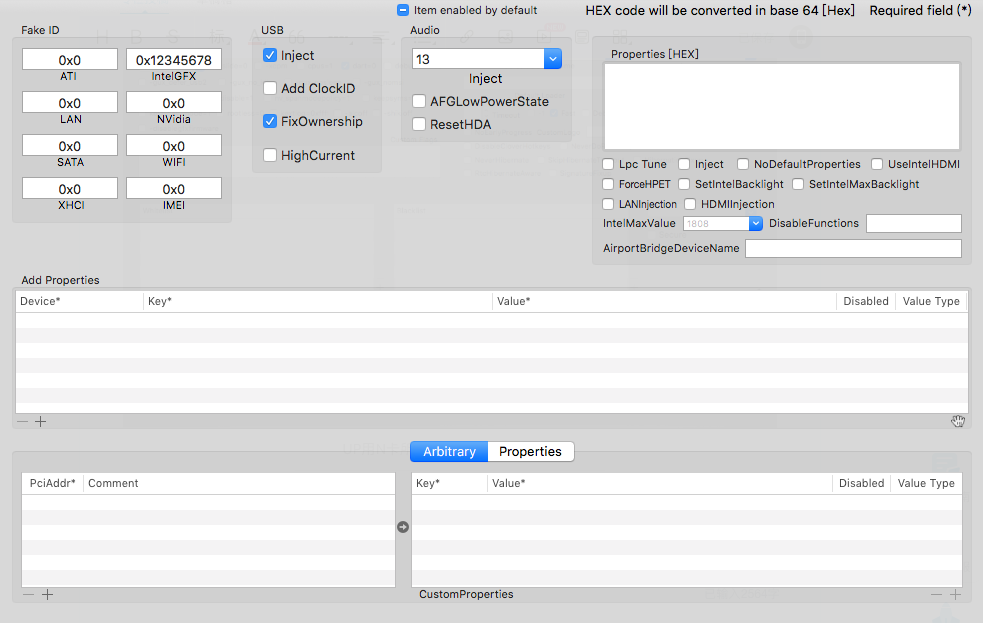Toggle the USB Inject checkbox
983x623 pixels.
[x=270, y=55]
